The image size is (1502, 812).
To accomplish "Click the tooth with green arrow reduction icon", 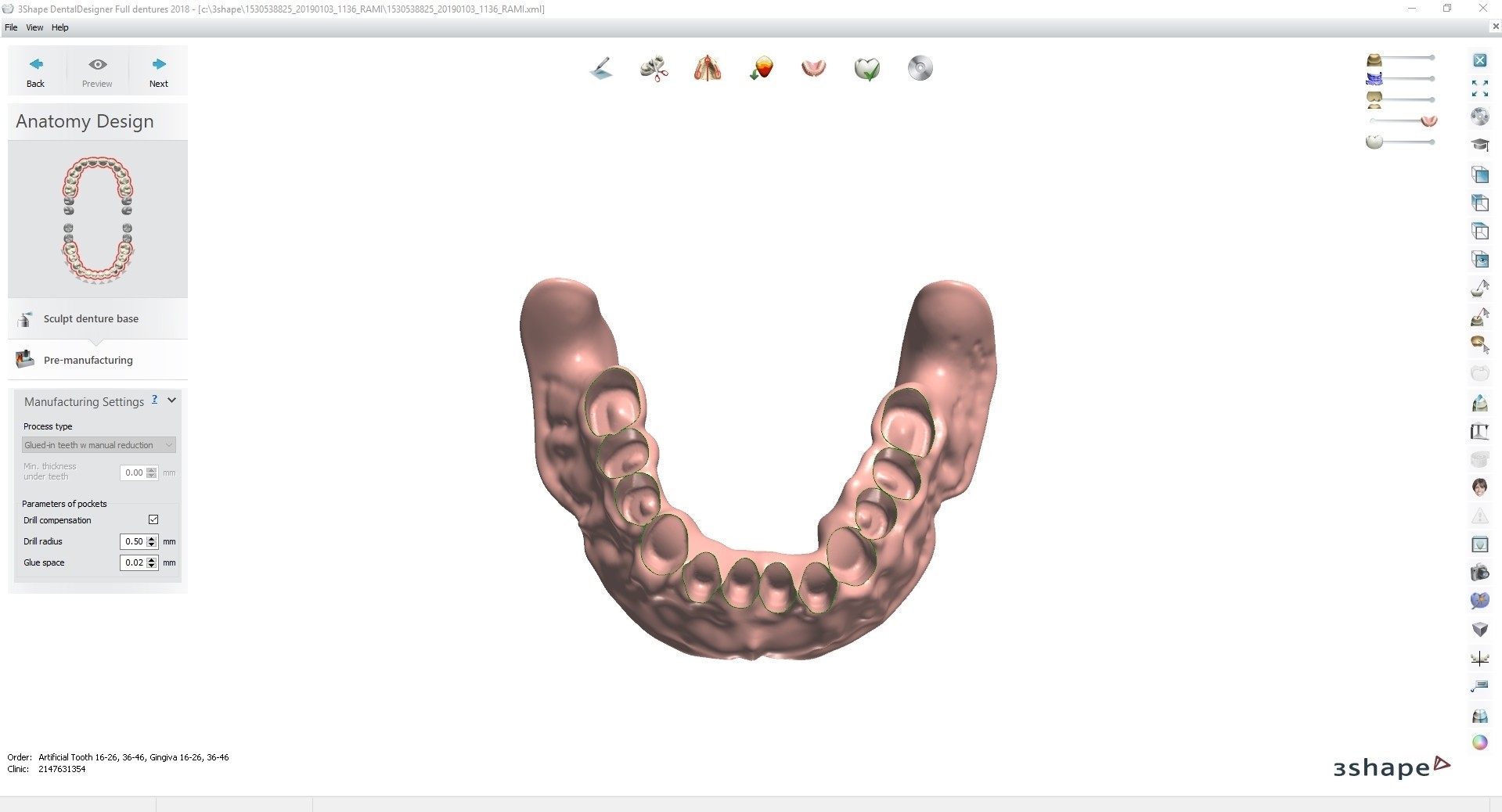I will 762,68.
